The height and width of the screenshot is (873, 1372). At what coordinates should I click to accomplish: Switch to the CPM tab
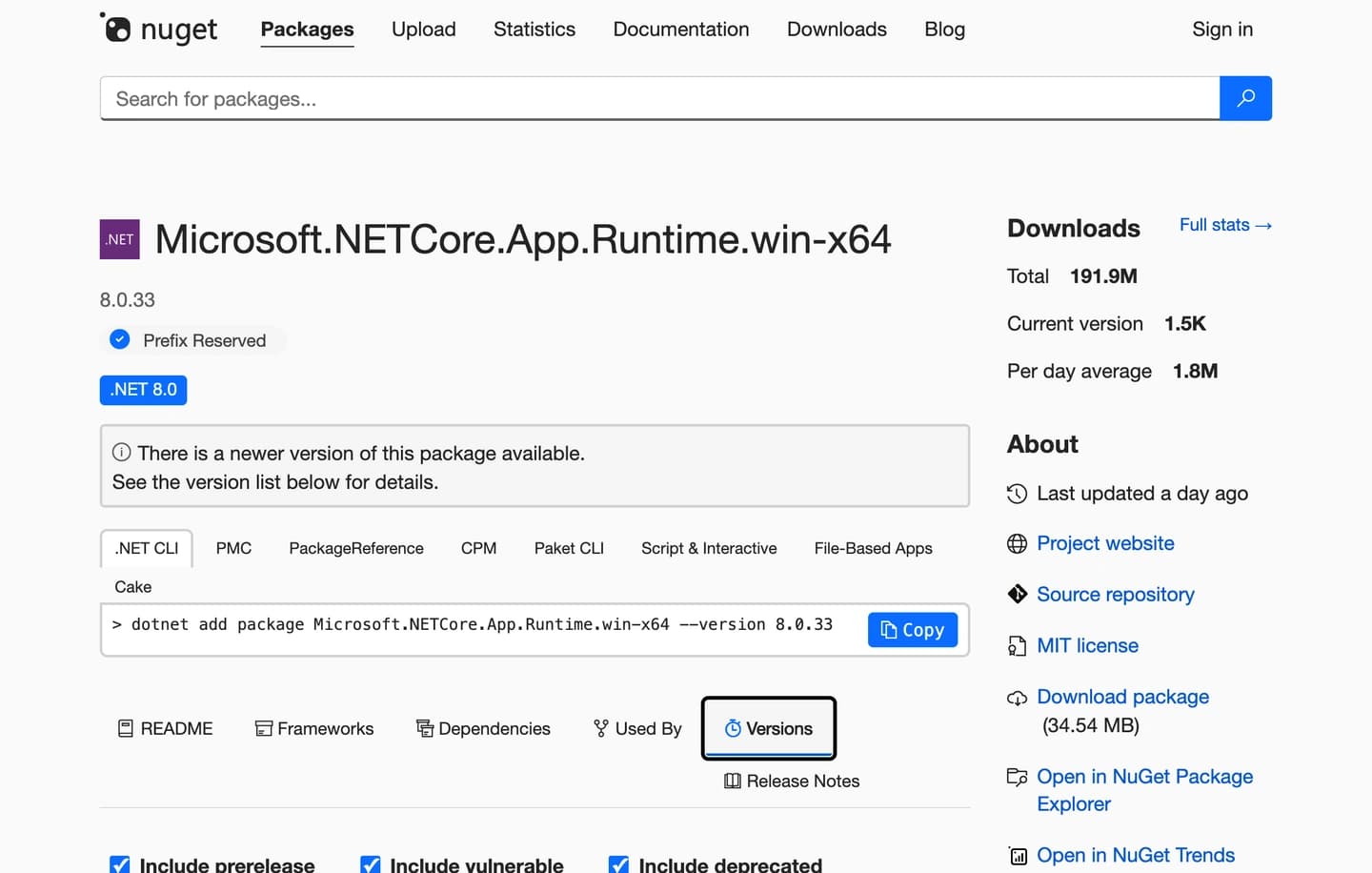(478, 548)
